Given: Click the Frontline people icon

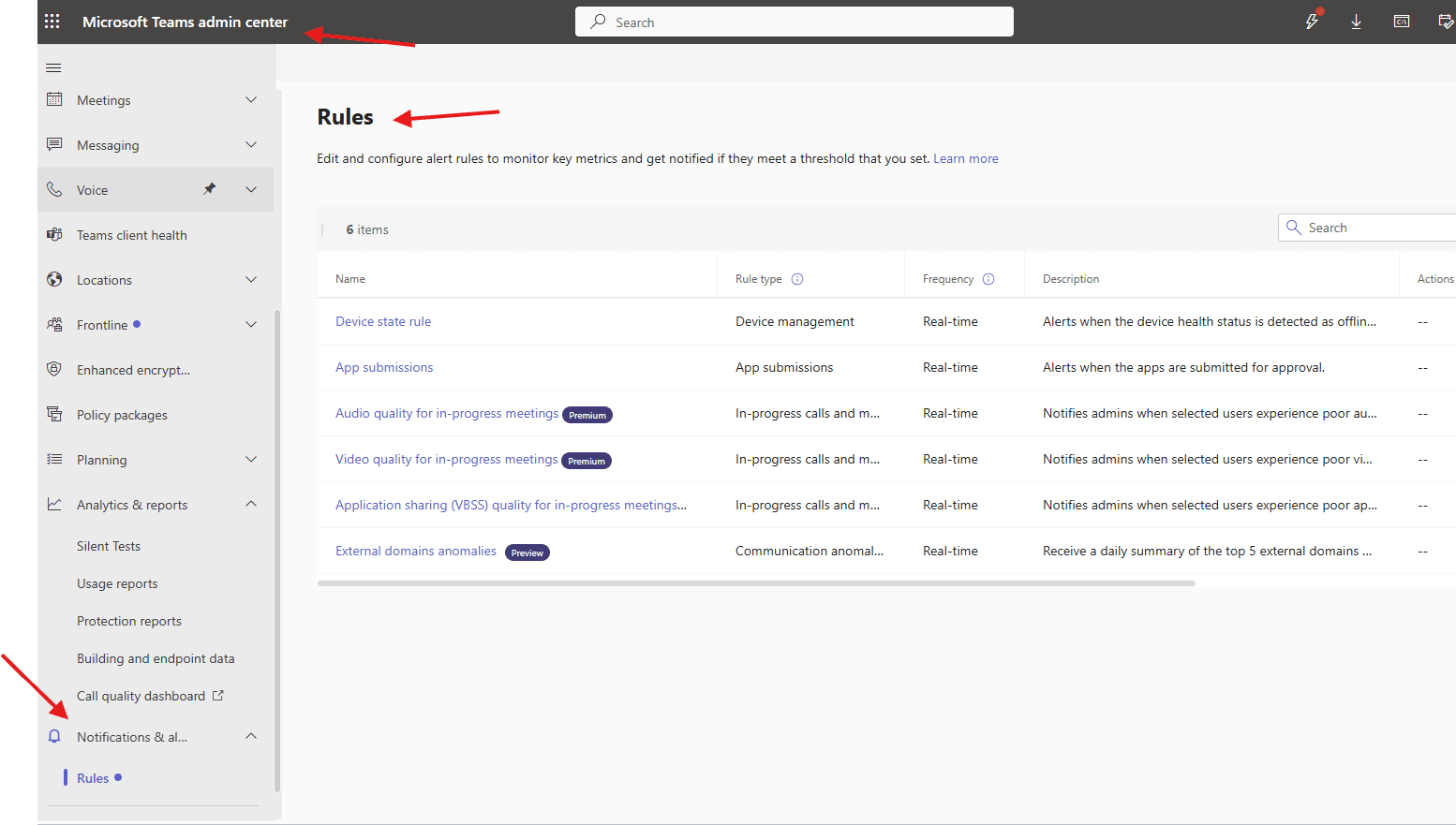Looking at the screenshot, I should (54, 324).
